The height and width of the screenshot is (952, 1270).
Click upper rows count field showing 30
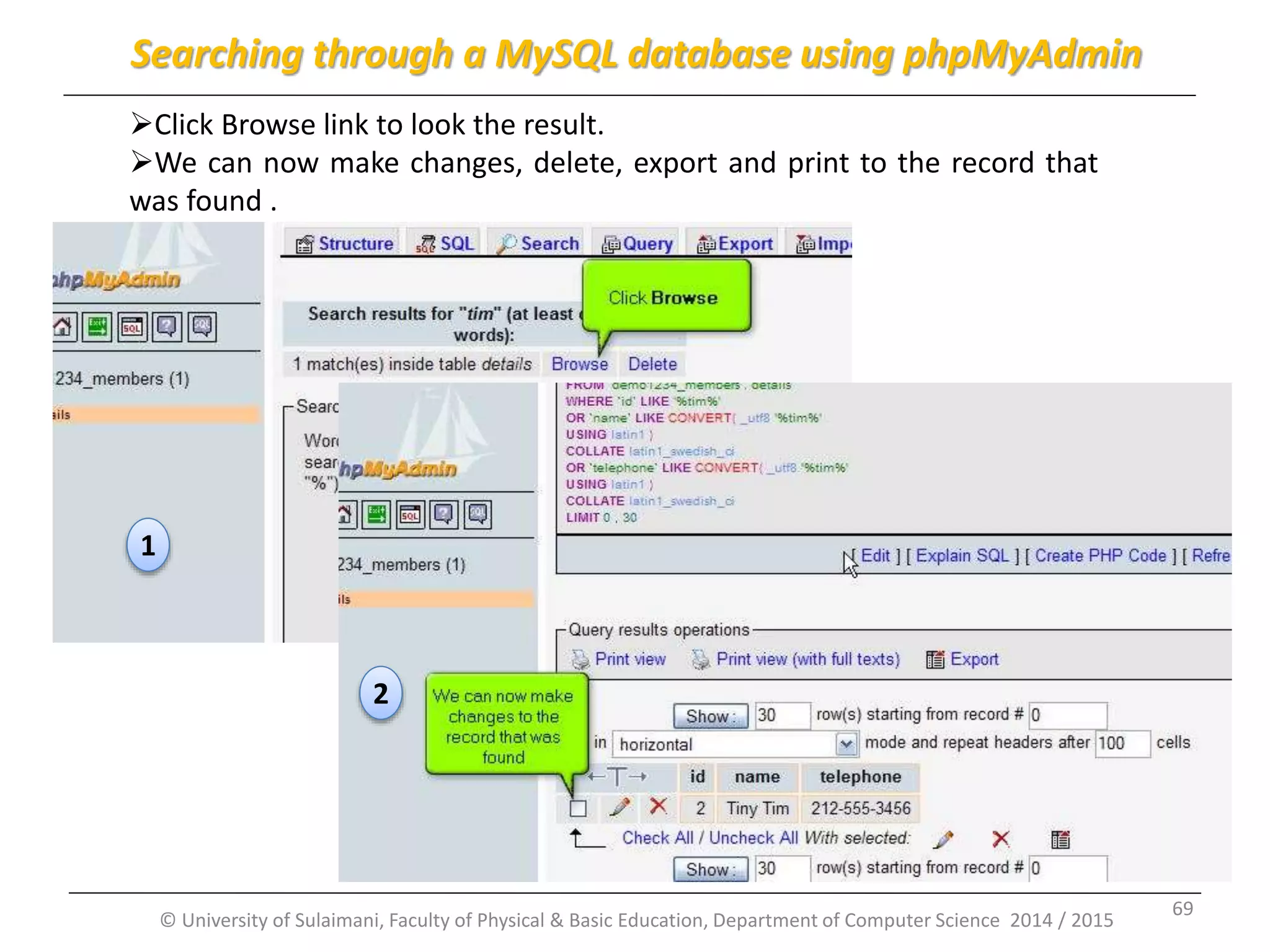pos(782,715)
